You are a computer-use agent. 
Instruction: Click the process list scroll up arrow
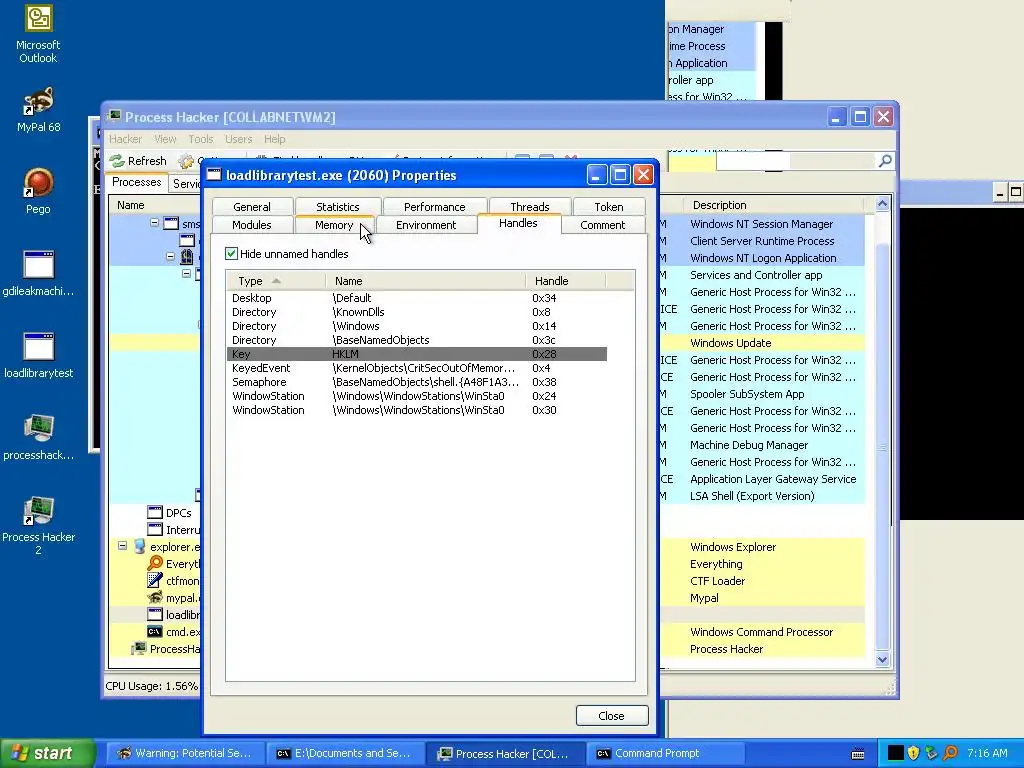coord(882,204)
